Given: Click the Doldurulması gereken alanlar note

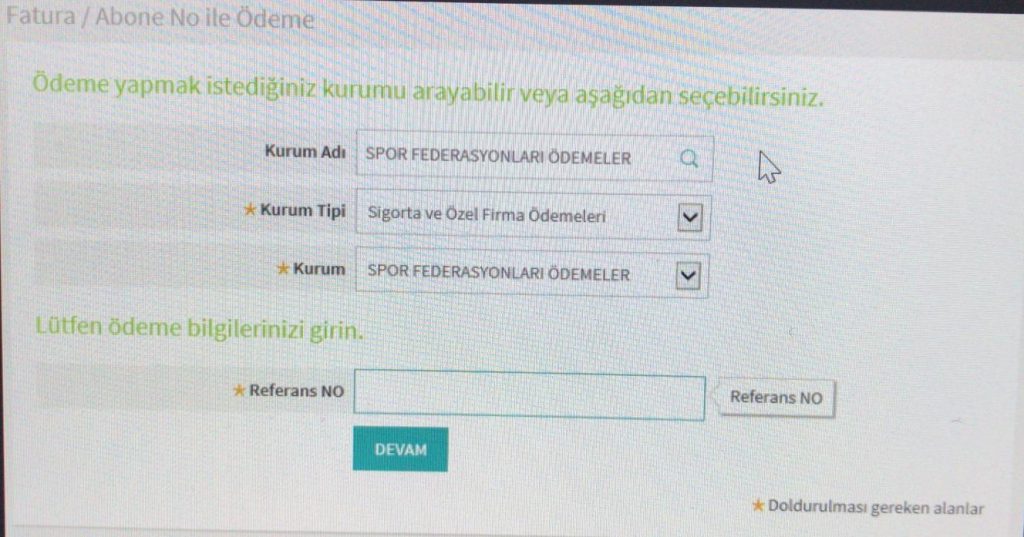Looking at the screenshot, I should [x=875, y=508].
